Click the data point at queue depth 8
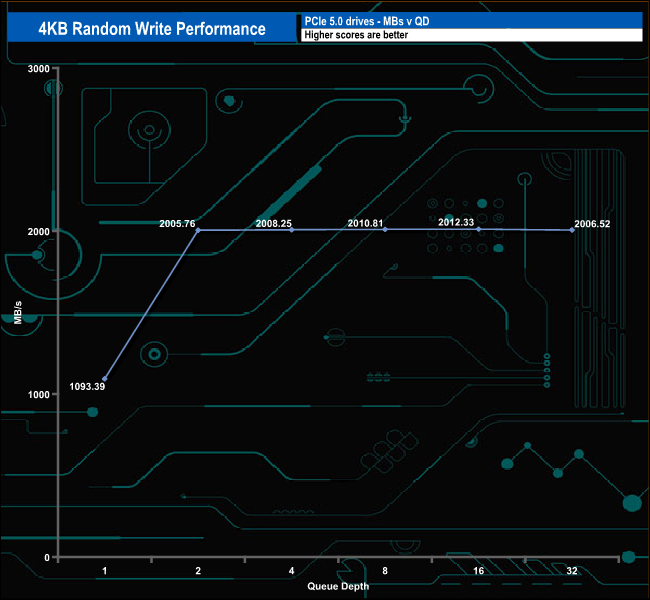The image size is (650, 600). coord(385,229)
